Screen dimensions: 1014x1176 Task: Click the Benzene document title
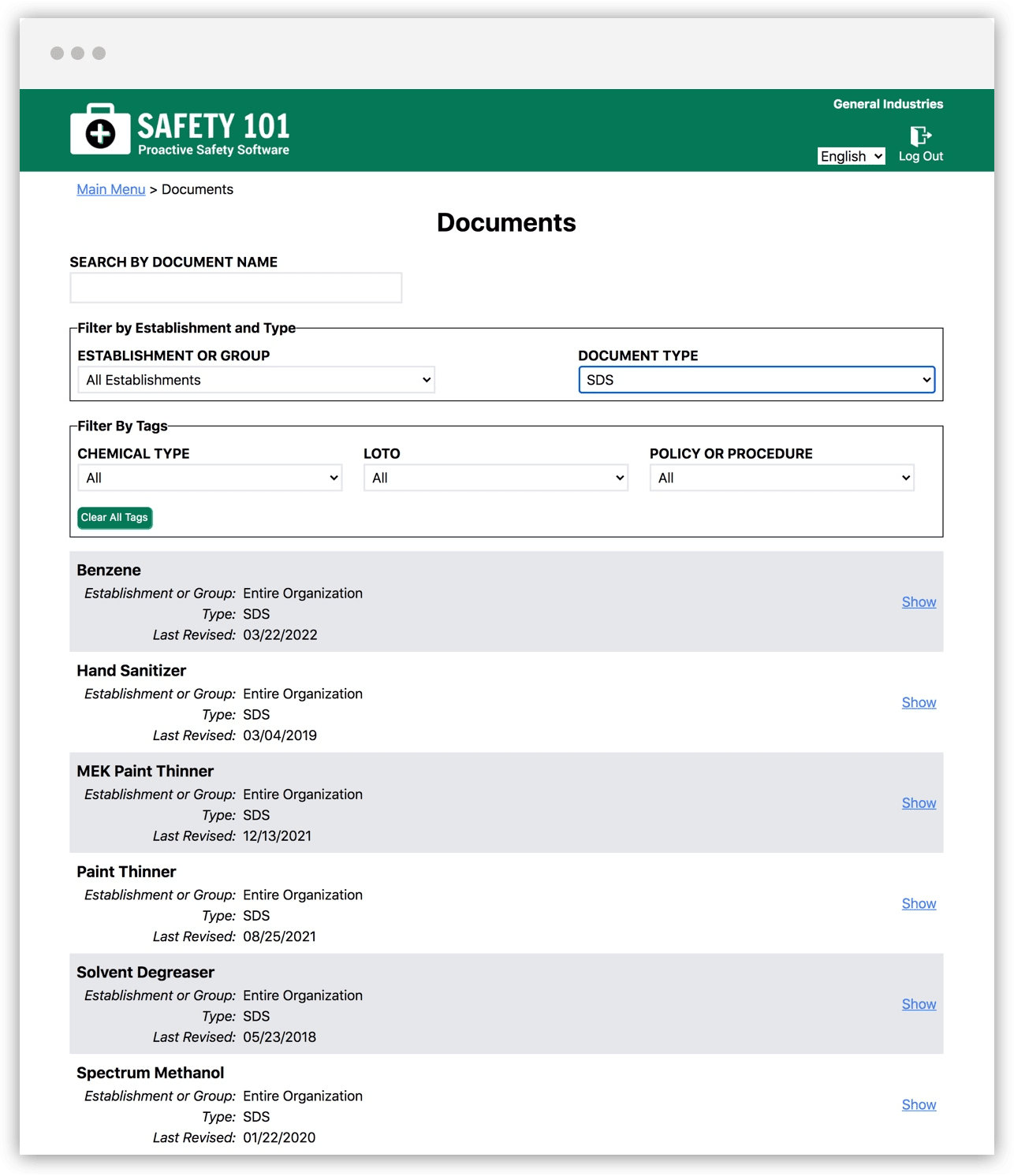pyautogui.click(x=109, y=570)
